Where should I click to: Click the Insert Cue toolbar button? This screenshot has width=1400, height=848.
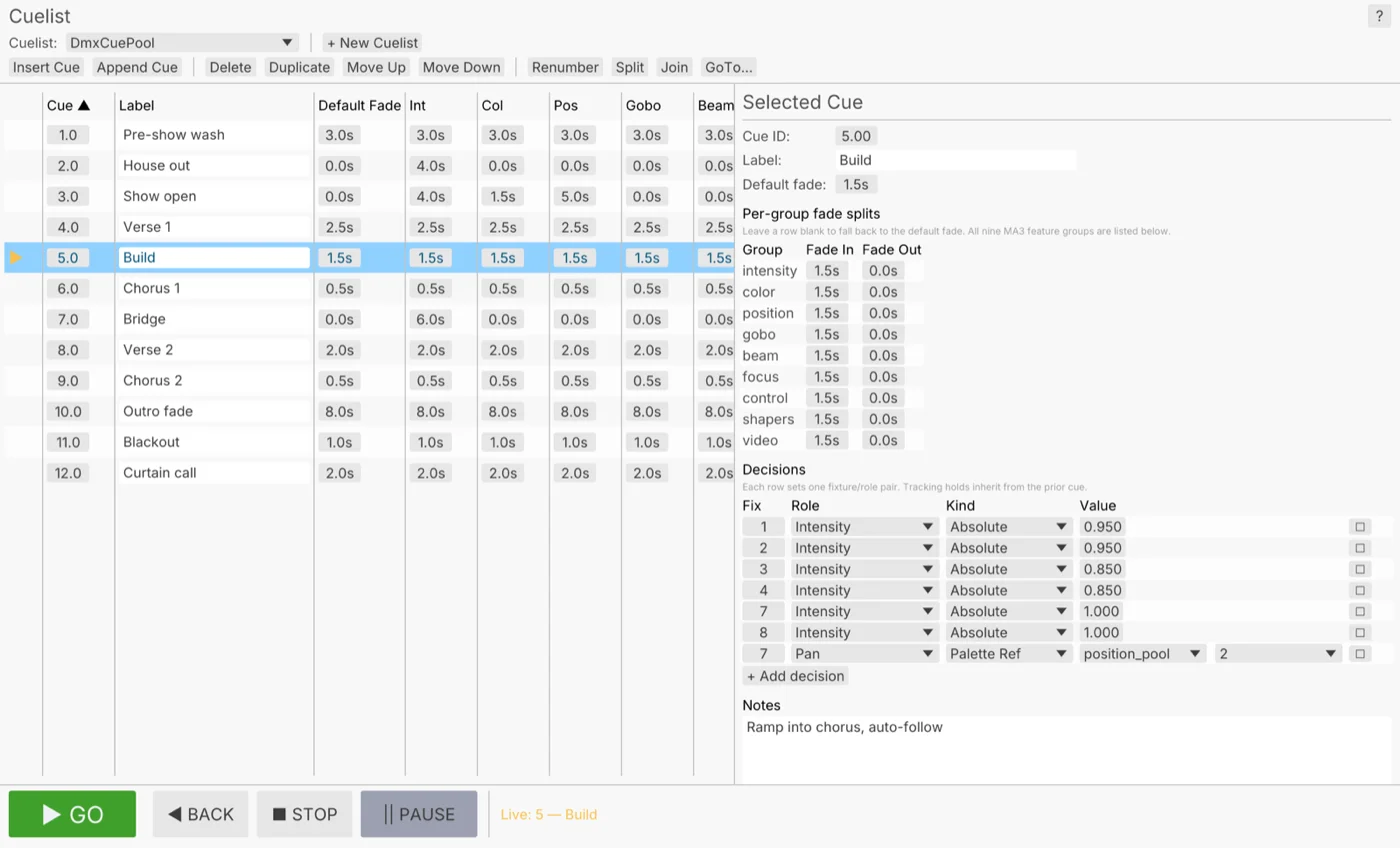point(46,67)
